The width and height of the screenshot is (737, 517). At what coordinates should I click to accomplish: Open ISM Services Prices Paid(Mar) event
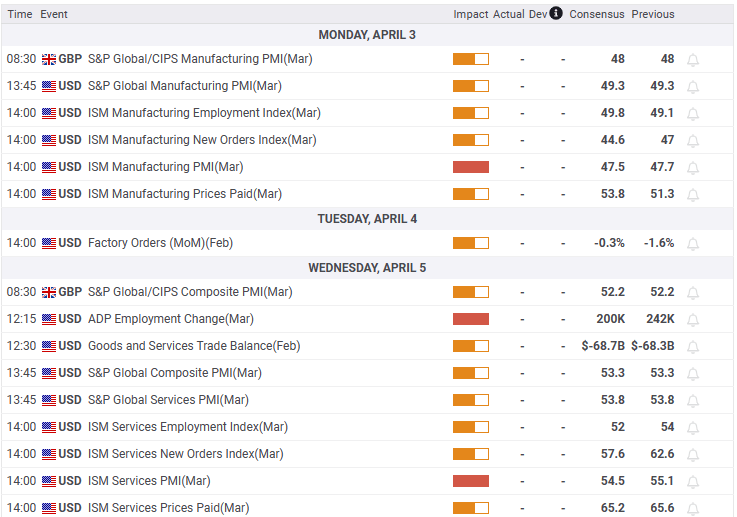(x=169, y=508)
